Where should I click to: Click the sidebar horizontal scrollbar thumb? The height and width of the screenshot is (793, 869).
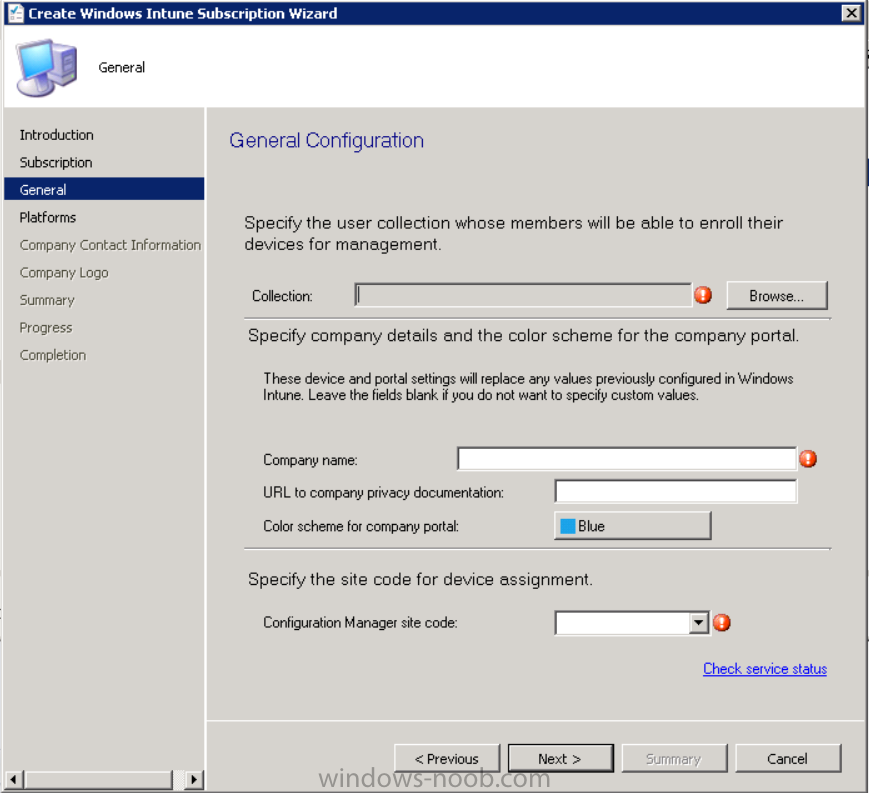click(x=98, y=780)
